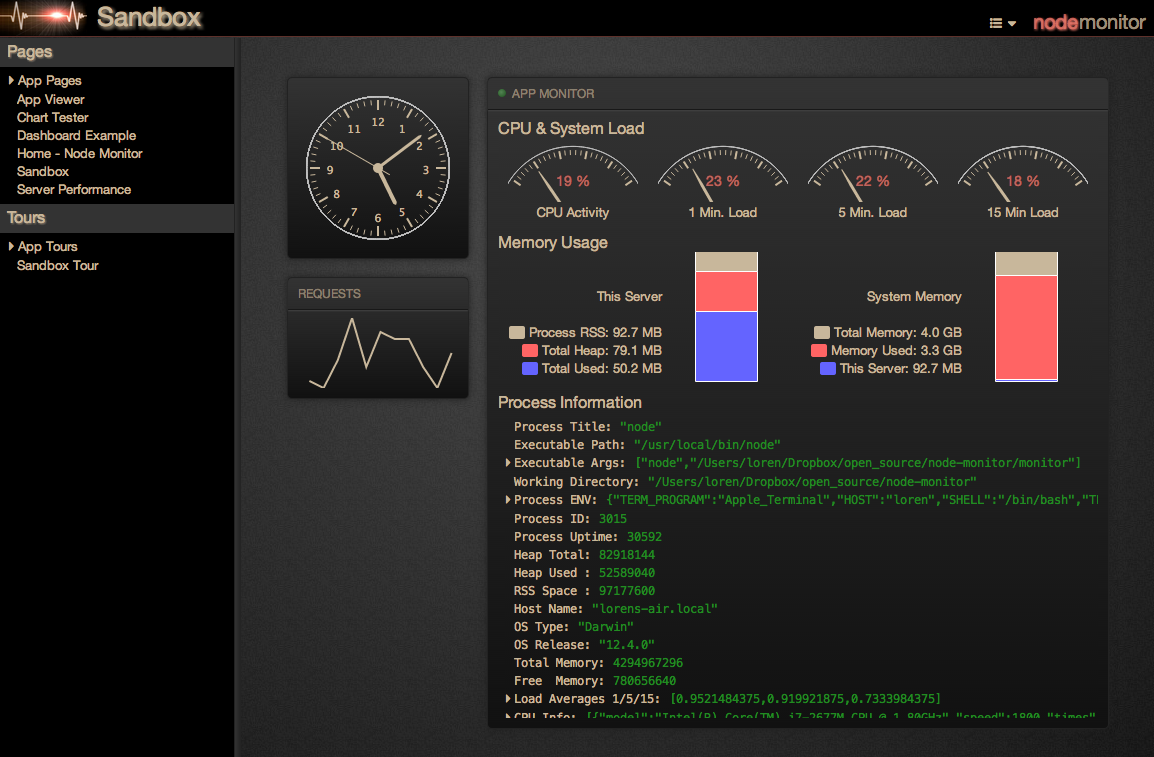Toggle the Process RSS legend swatch
The image size is (1154, 757).
coord(516,332)
